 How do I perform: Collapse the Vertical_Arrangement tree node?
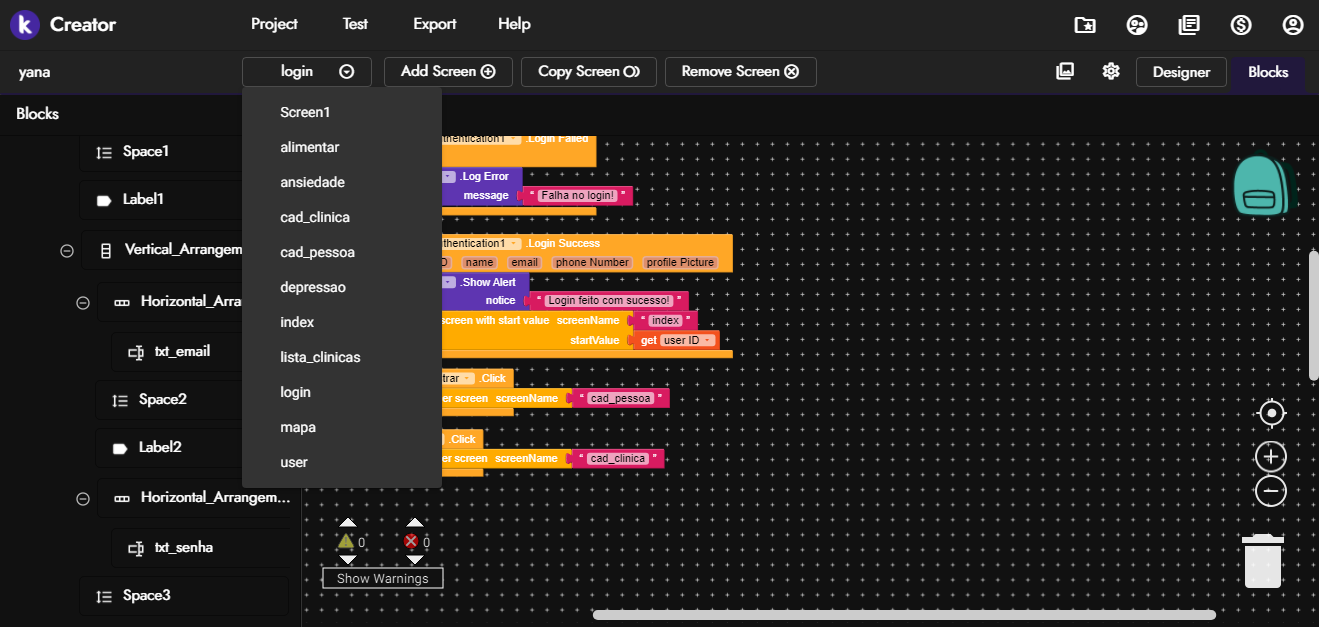67,251
